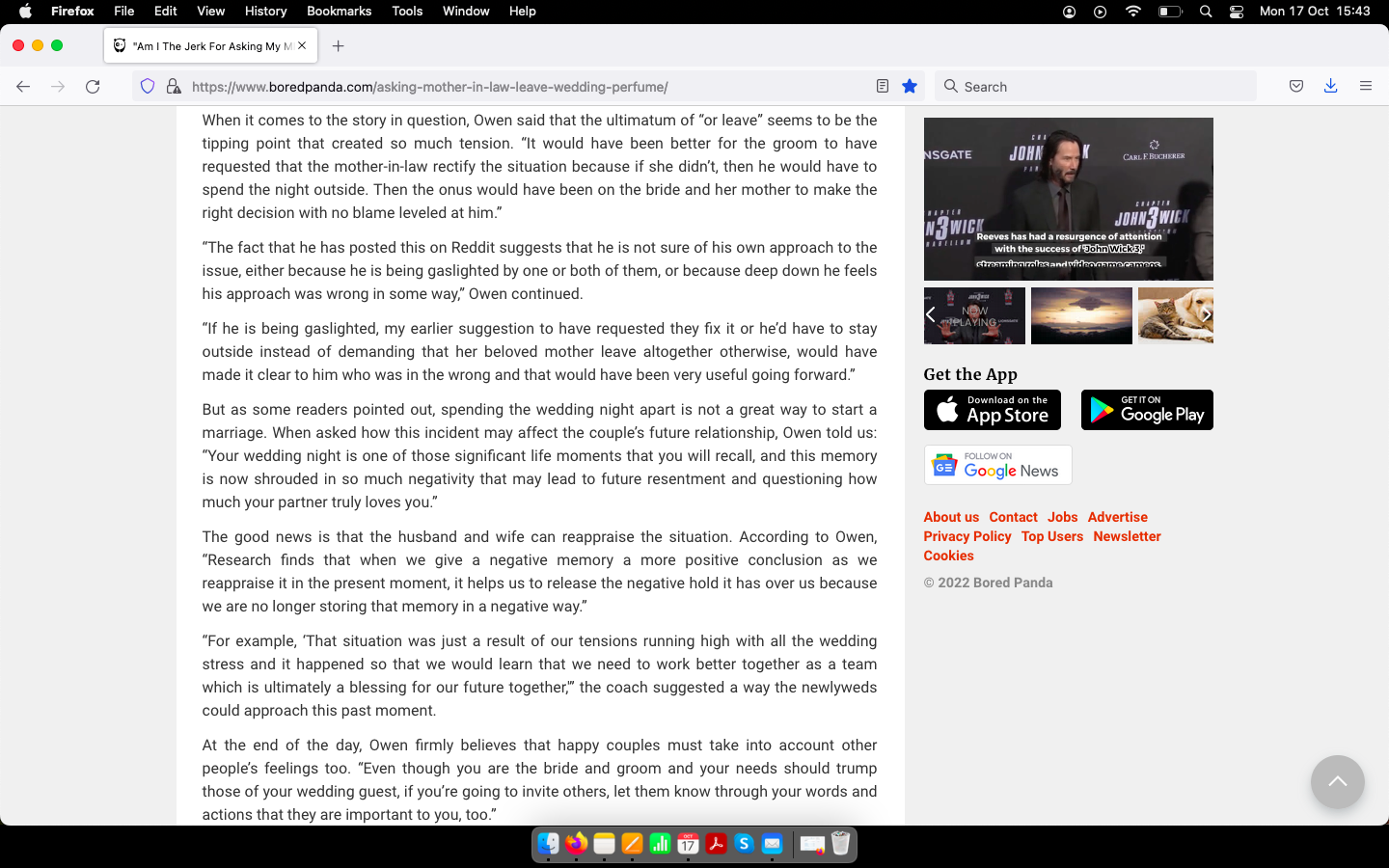This screenshot has height=868, width=1389.
Task: Open the Firefox Downloads panel
Action: (x=1330, y=87)
